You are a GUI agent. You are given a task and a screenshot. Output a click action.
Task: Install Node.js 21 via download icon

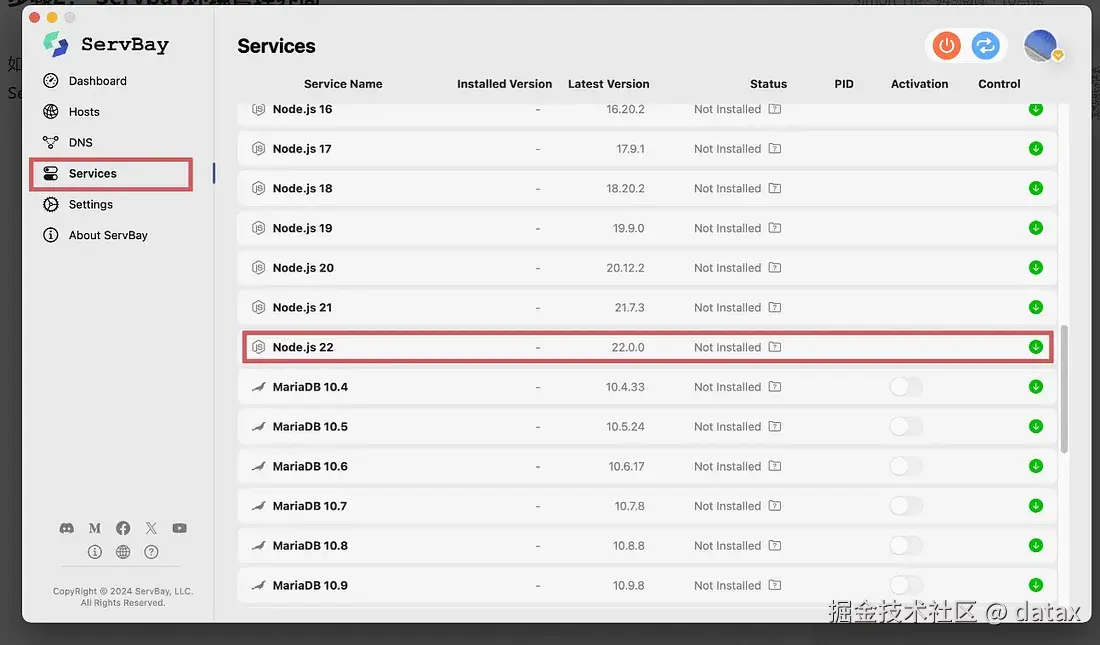[x=1035, y=307]
